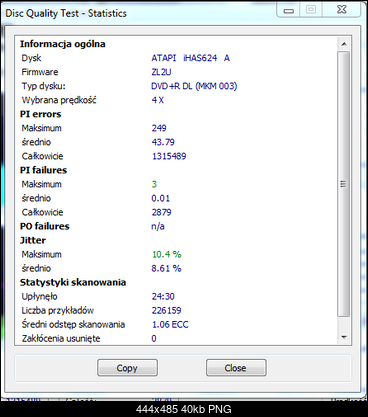Select disc type DVD+R DL (MKM 003)
This screenshot has height=417, width=368.
coord(194,86)
